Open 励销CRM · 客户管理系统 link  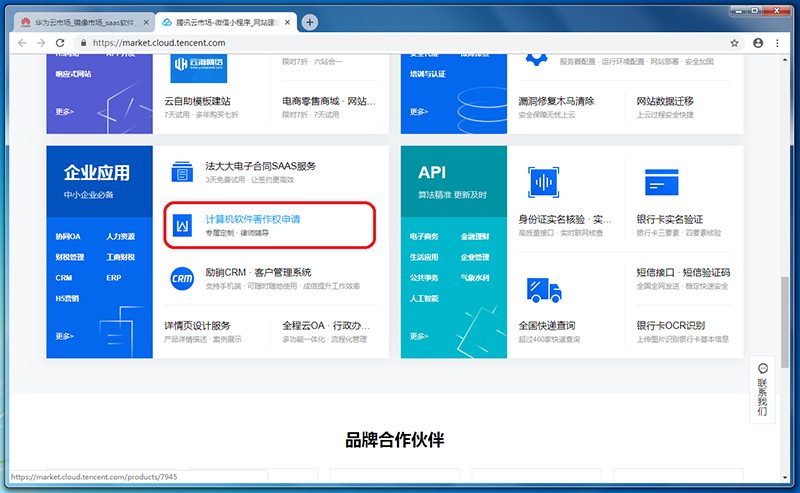[258, 273]
